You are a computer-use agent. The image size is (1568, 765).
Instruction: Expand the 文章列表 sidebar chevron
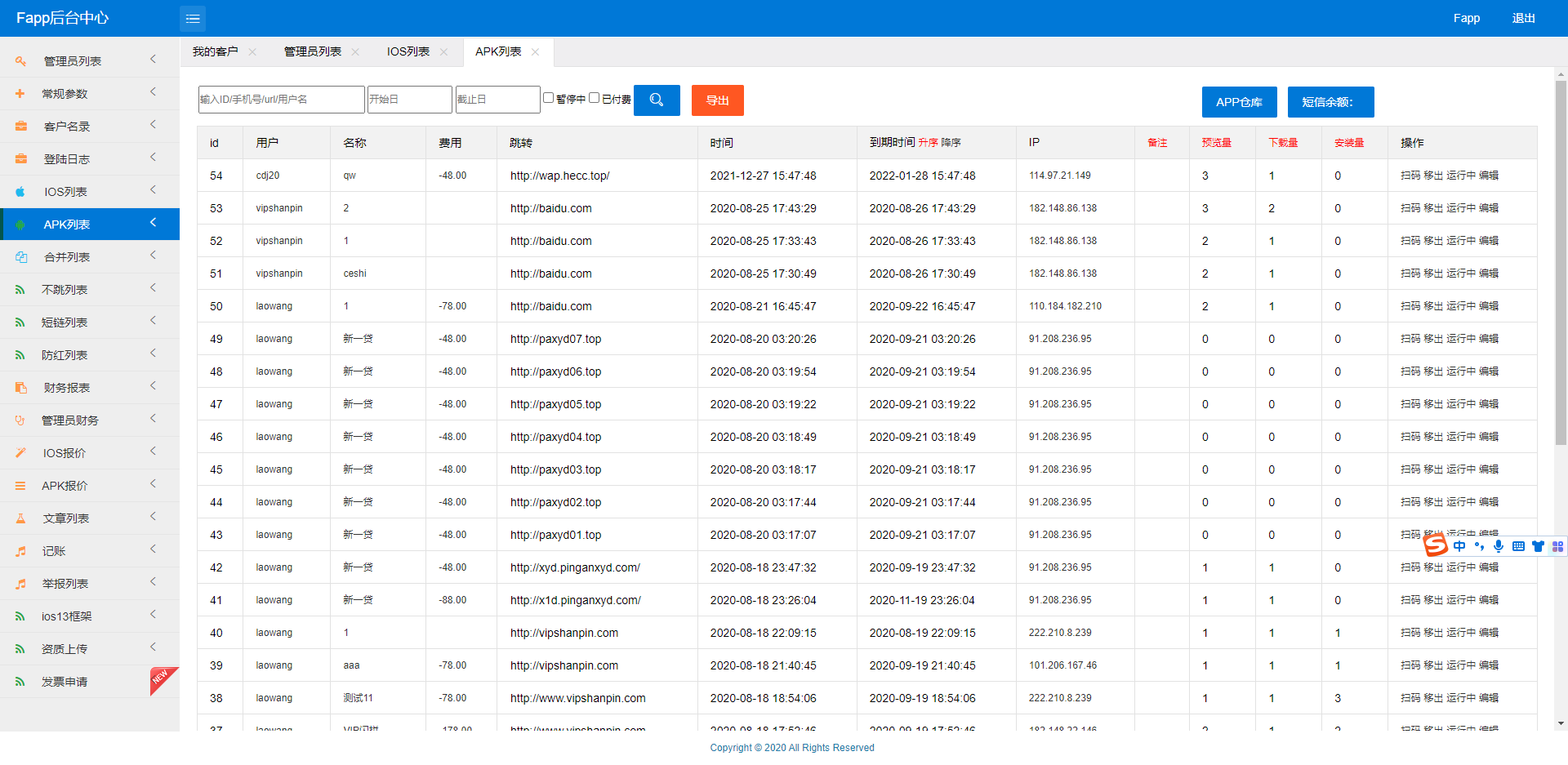153,517
